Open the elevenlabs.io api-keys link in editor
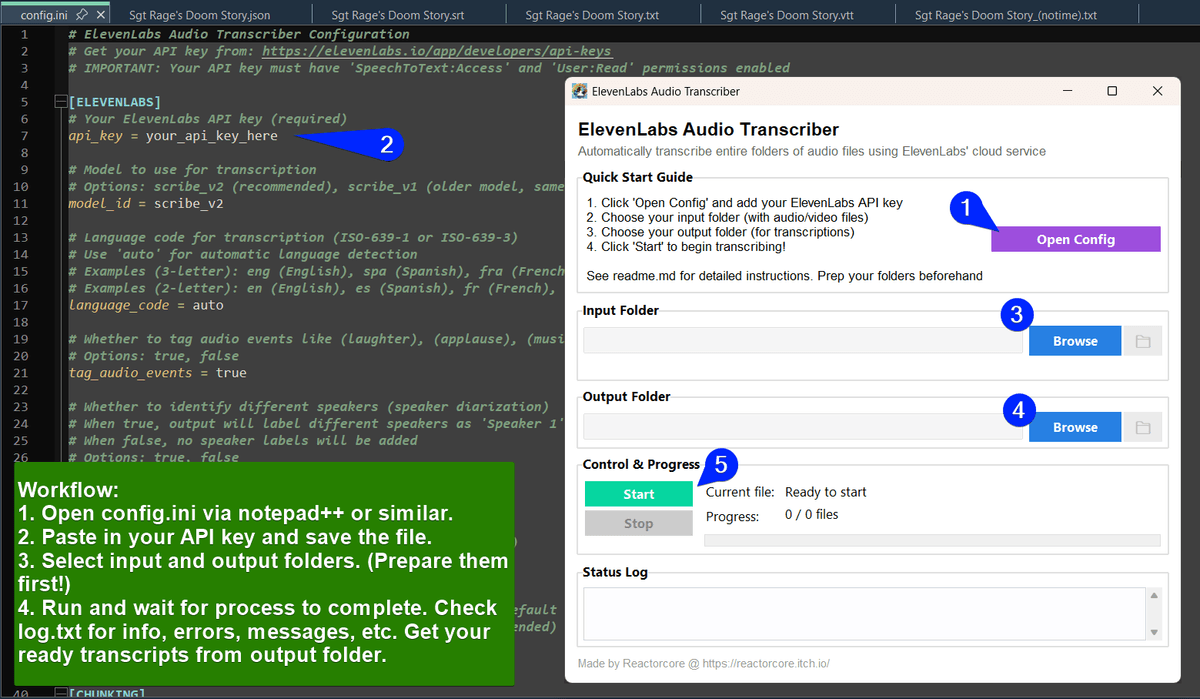Image resolution: width=1200 pixels, height=699 pixels. point(436,51)
